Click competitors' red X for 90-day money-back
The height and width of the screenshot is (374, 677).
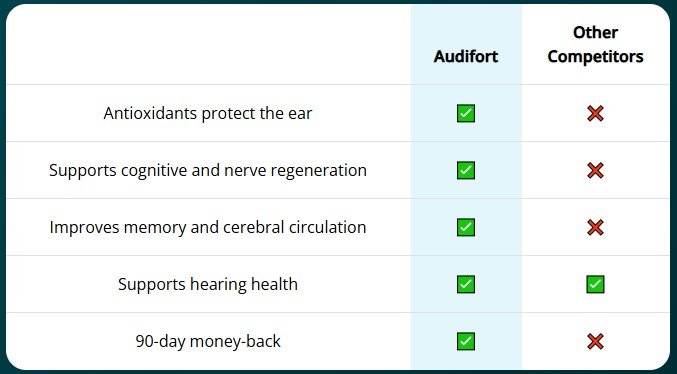(595, 341)
